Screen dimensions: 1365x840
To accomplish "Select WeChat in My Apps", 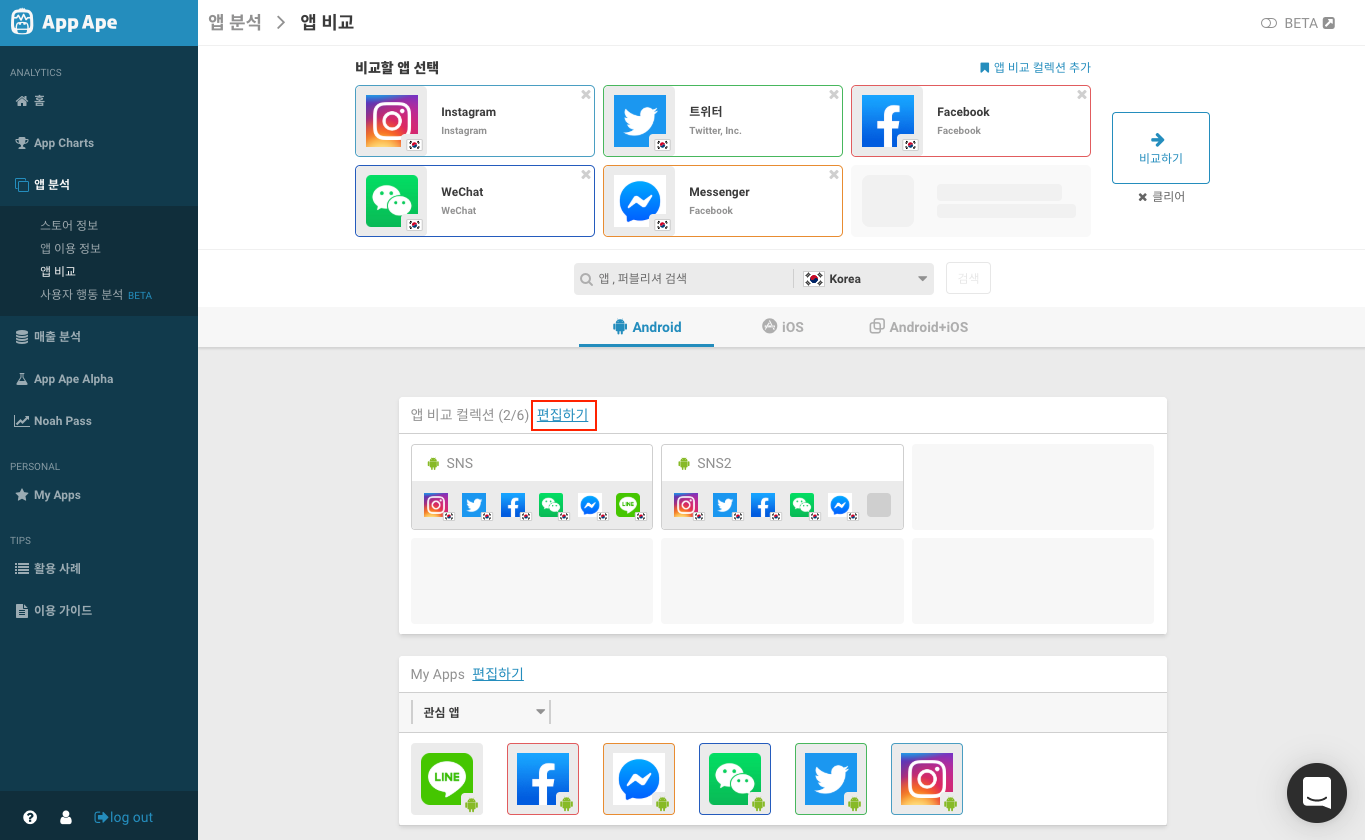I will (735, 779).
